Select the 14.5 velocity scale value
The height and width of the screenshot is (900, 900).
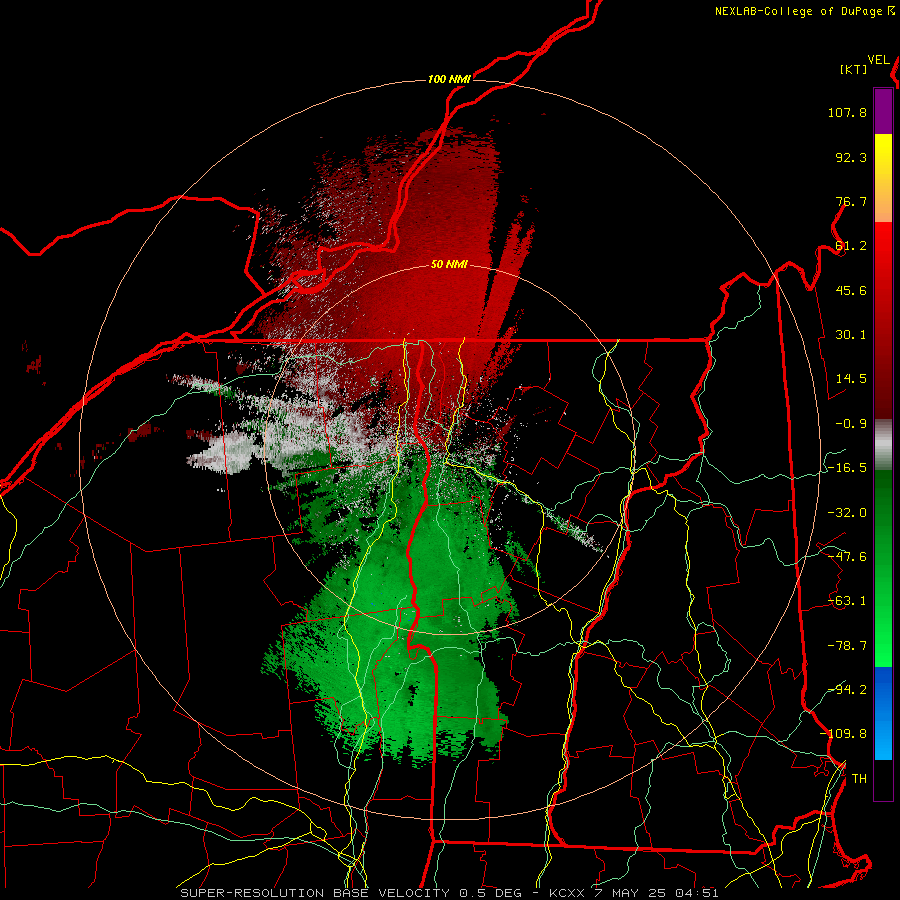click(851, 379)
